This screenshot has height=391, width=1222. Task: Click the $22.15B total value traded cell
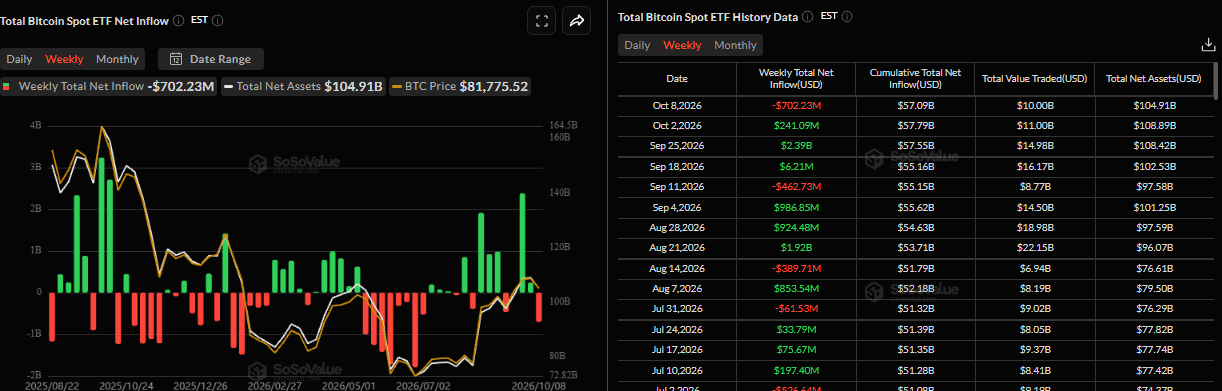(x=1034, y=248)
